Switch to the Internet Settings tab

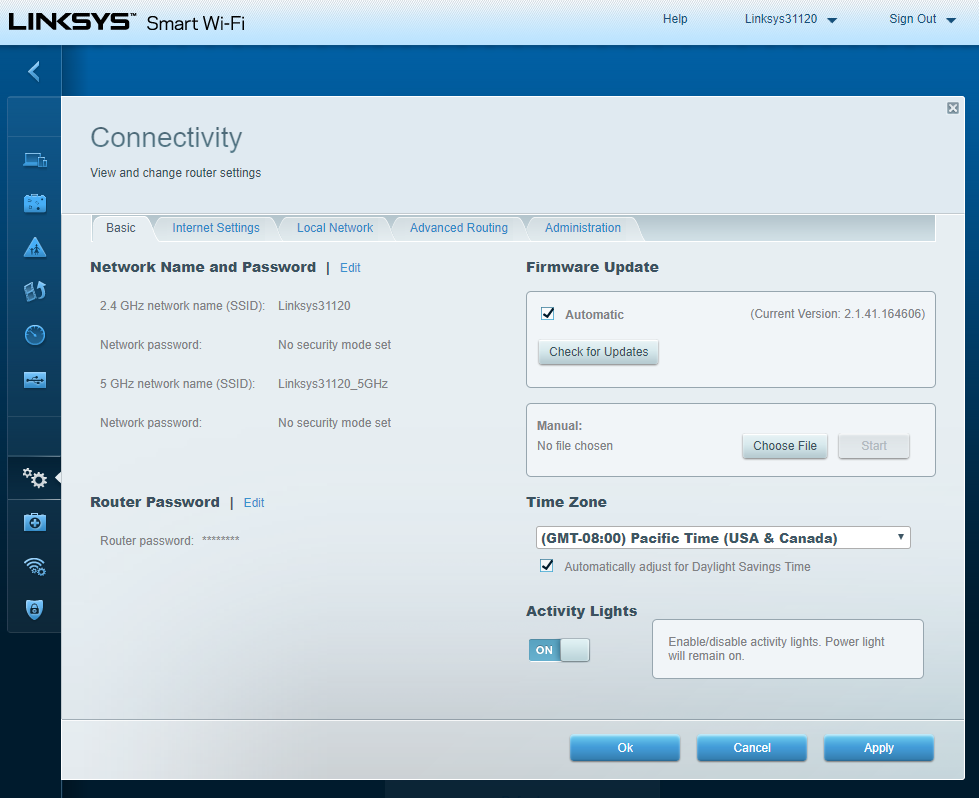216,228
